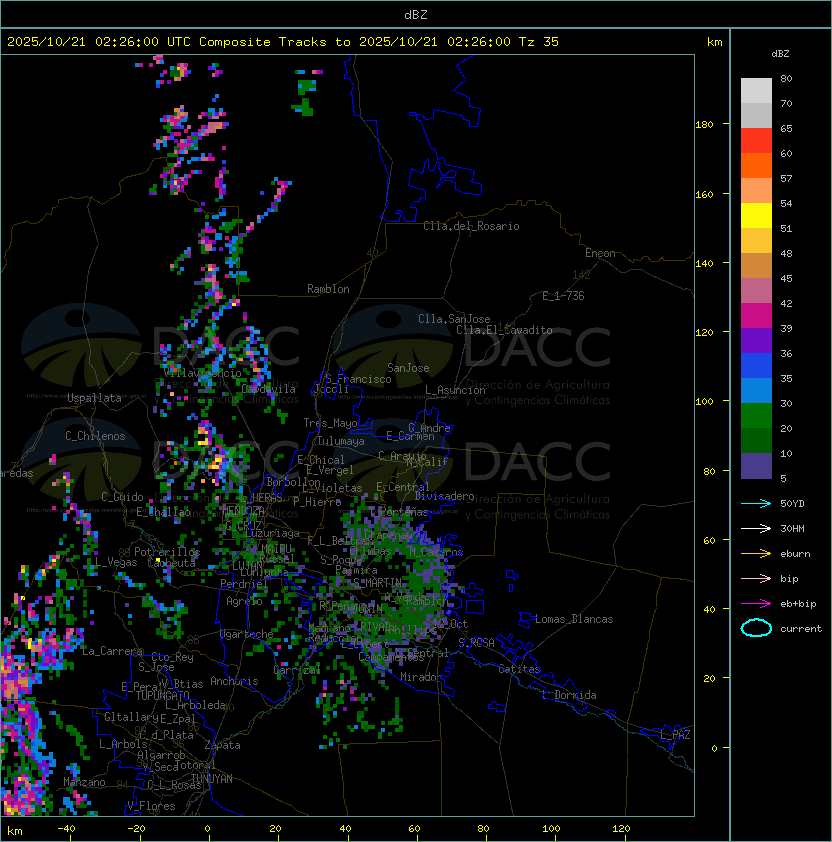Click the cyan 'current' ellipse symbol
Image resolution: width=832 pixels, height=842 pixels.
[x=756, y=628]
